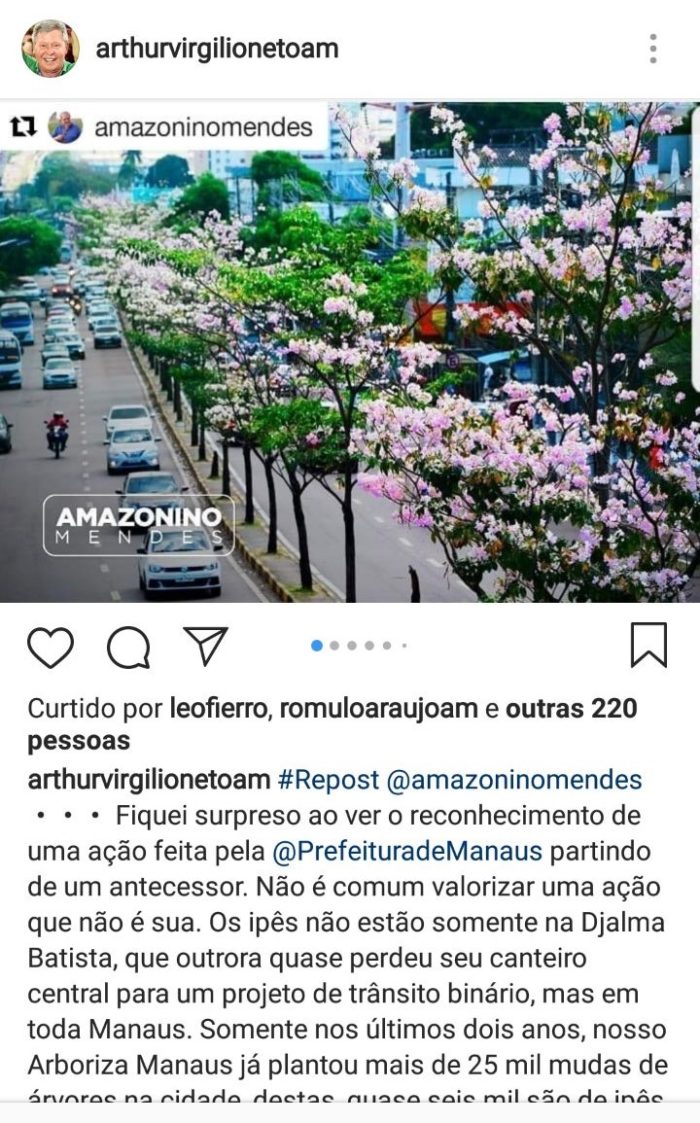Open @PrefeituradeManaus mention
This screenshot has width=700, height=1123.
pyautogui.click(x=407, y=851)
